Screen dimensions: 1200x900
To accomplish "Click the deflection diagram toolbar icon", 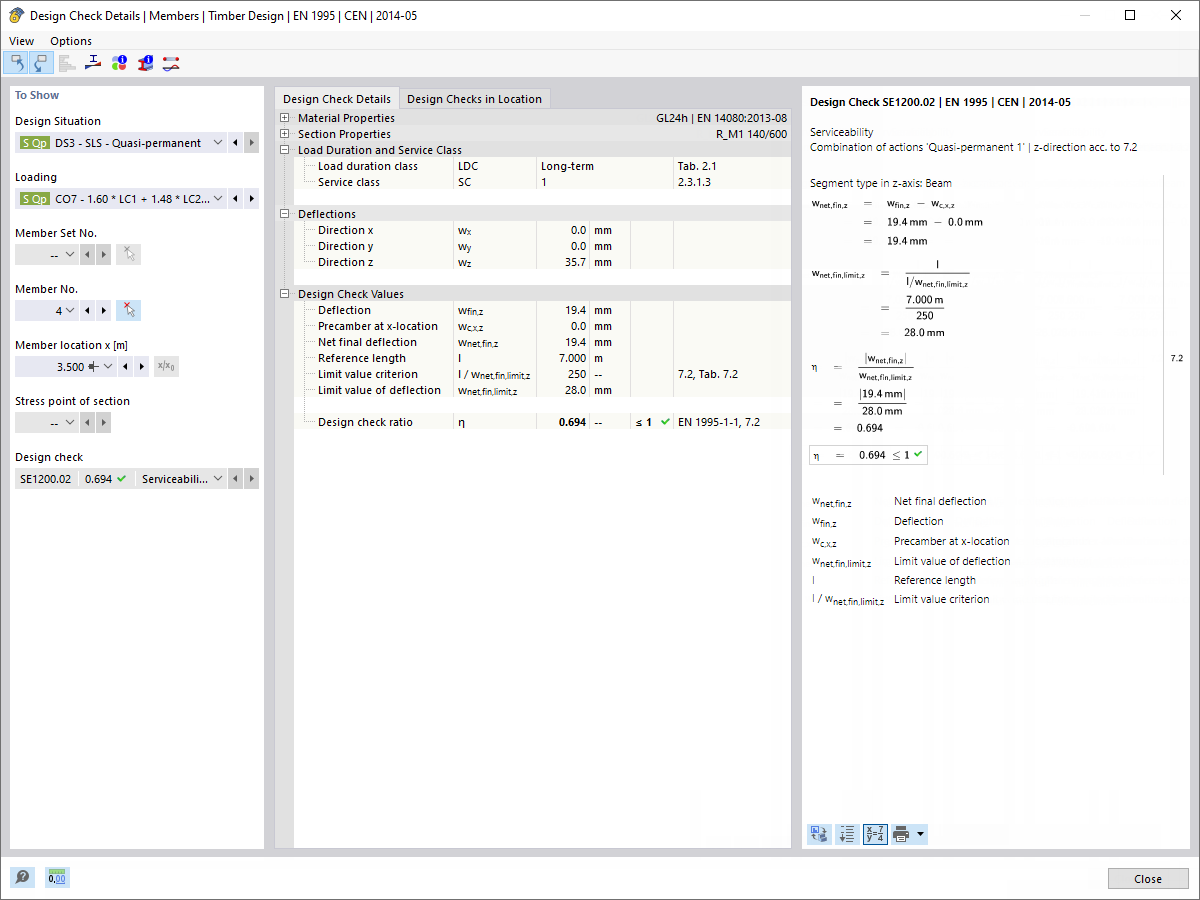I will coord(170,62).
